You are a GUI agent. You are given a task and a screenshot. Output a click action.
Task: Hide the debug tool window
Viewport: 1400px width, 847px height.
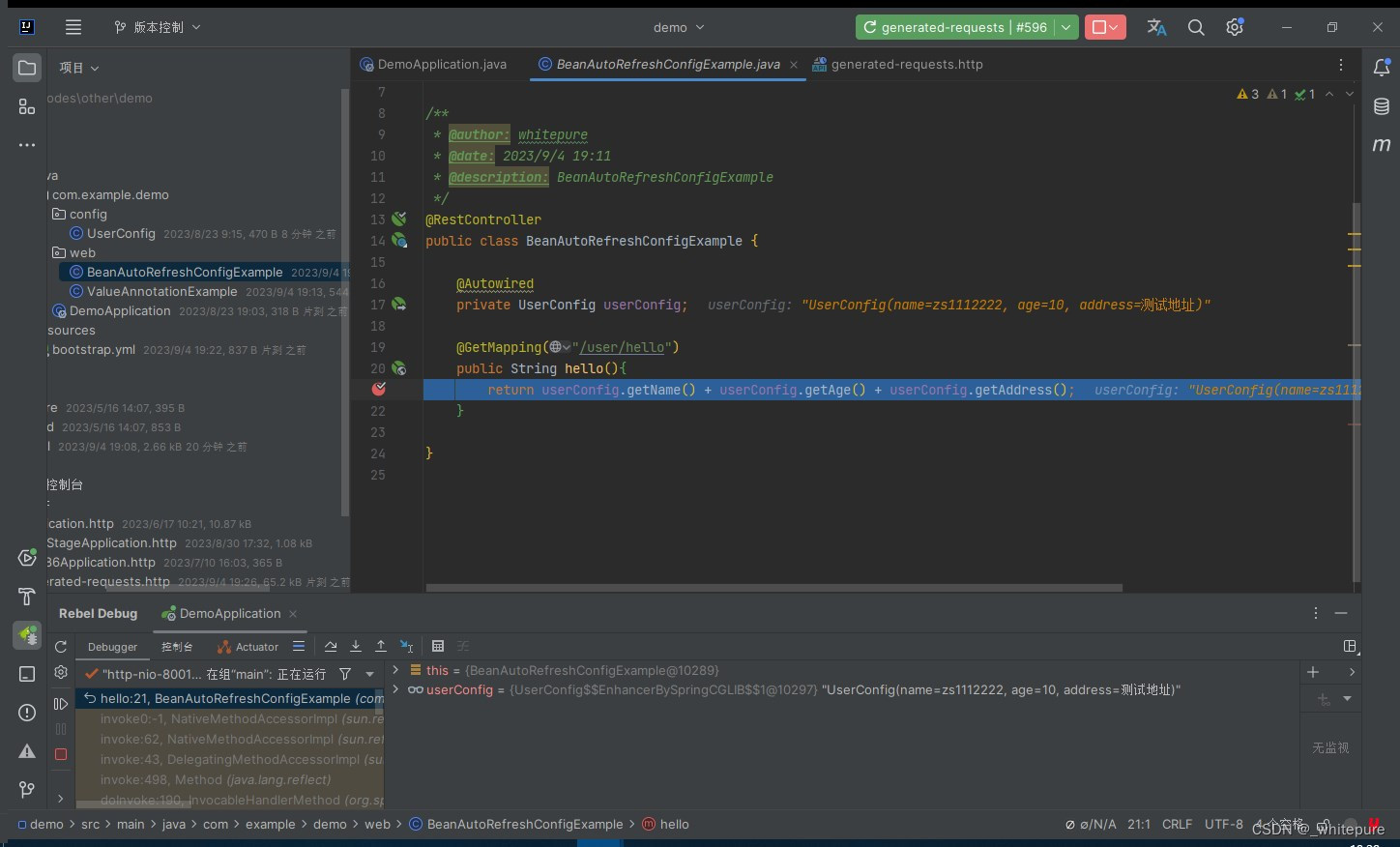[x=1341, y=613]
